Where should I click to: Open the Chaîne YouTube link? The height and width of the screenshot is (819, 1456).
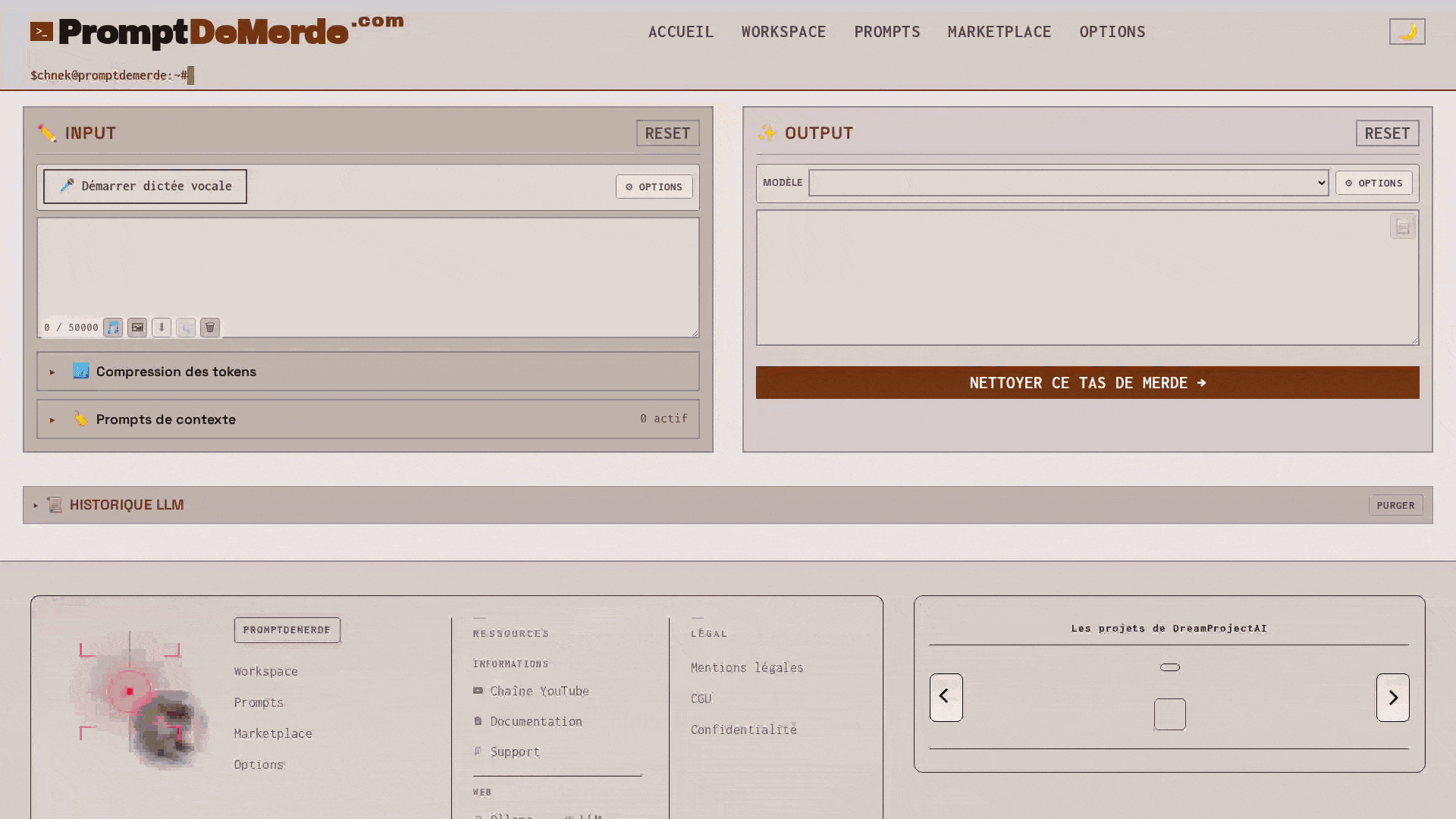531,692
